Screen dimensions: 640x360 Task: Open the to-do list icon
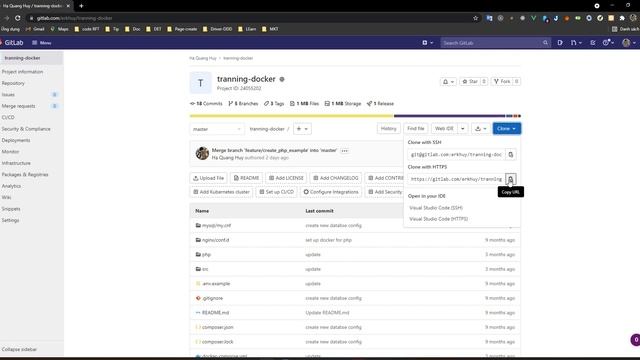click(x=593, y=42)
